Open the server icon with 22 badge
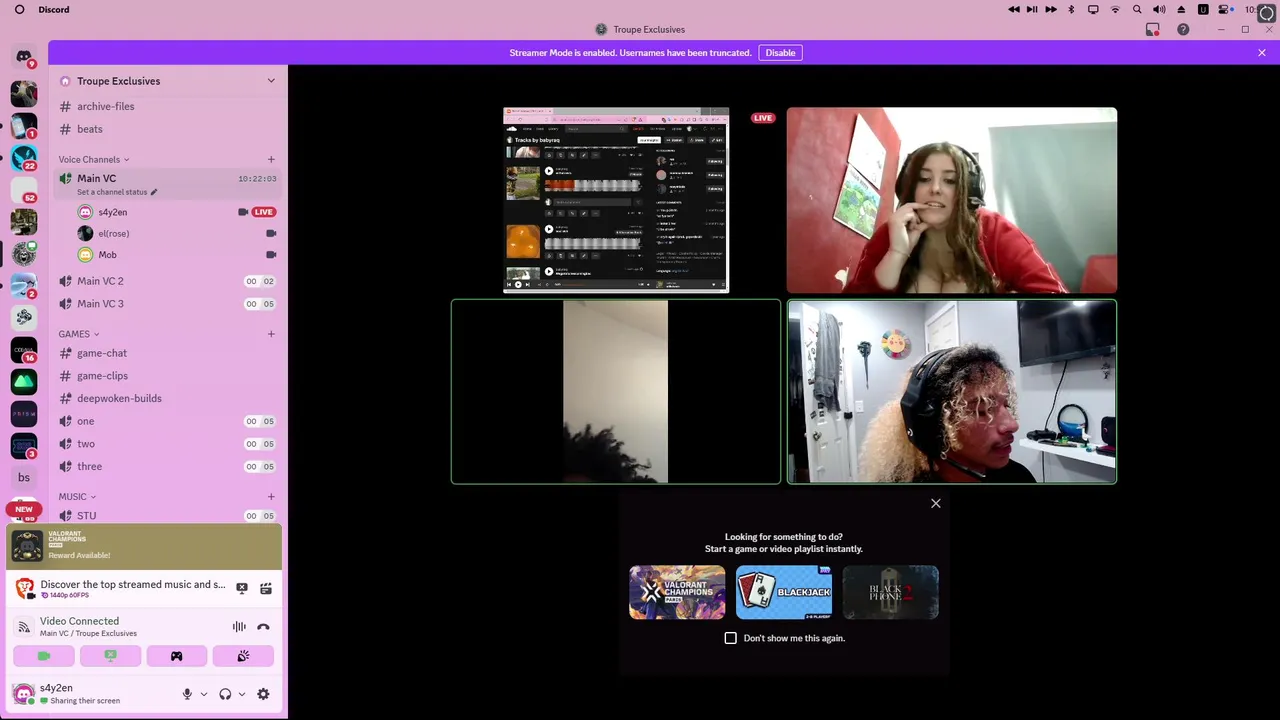1280x720 pixels. [x=24, y=157]
